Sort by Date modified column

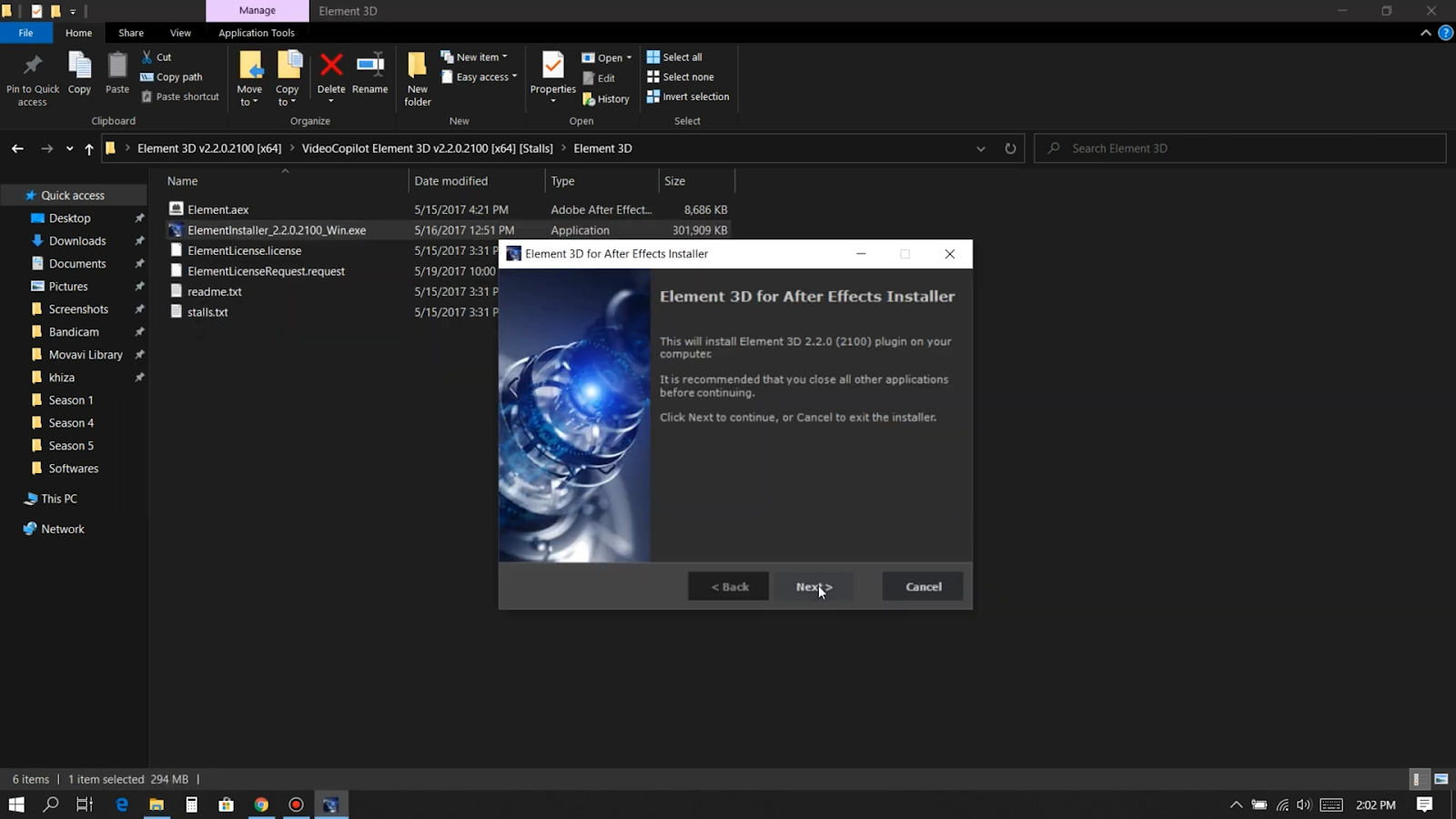(x=476, y=181)
